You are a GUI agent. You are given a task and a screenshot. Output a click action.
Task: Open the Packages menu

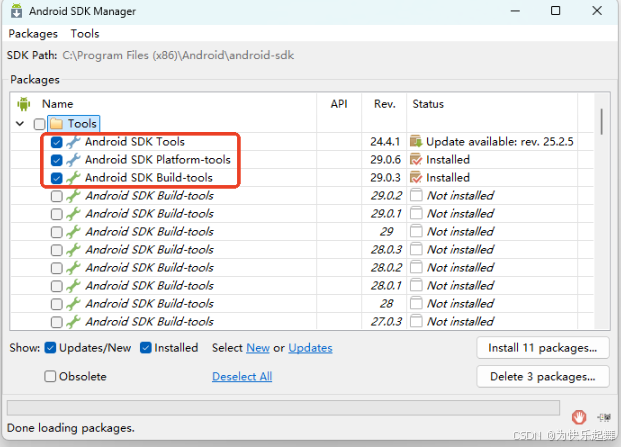tap(33, 34)
